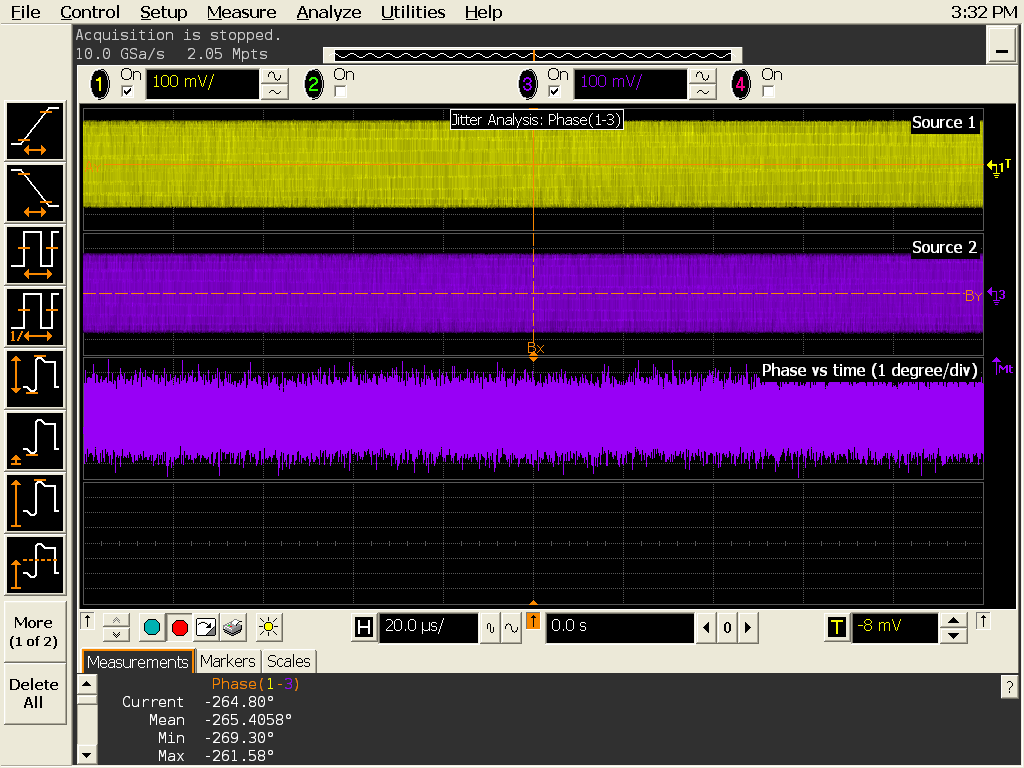Click the frequency measurement icon
This screenshot has height=768, width=1024.
[x=36, y=317]
